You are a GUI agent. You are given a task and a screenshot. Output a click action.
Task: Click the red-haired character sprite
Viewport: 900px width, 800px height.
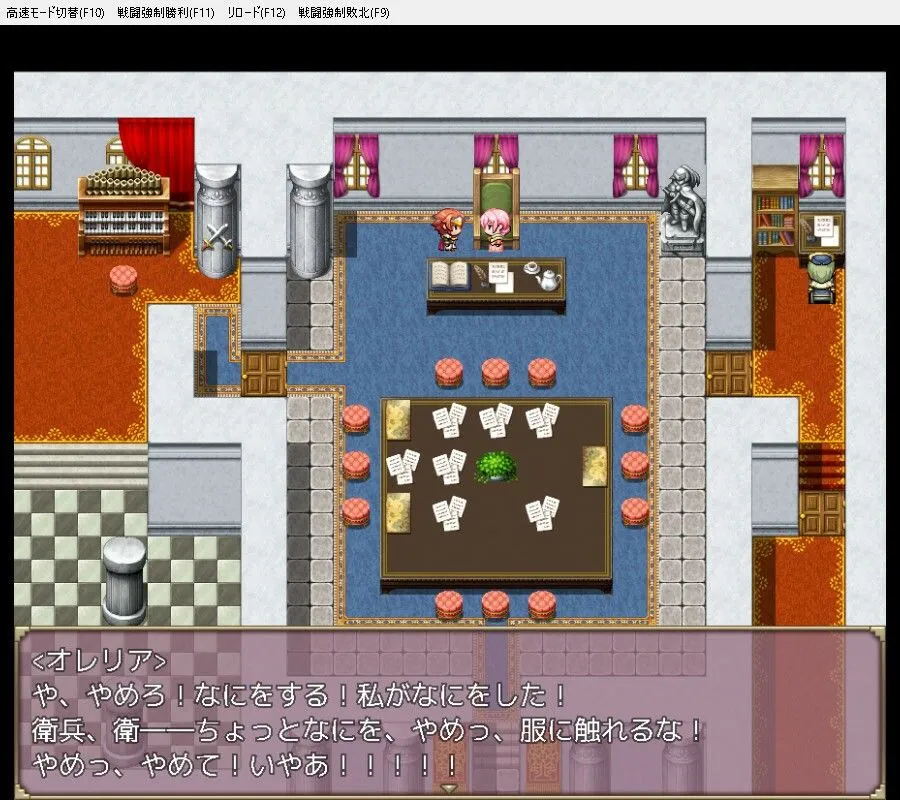tap(450, 229)
